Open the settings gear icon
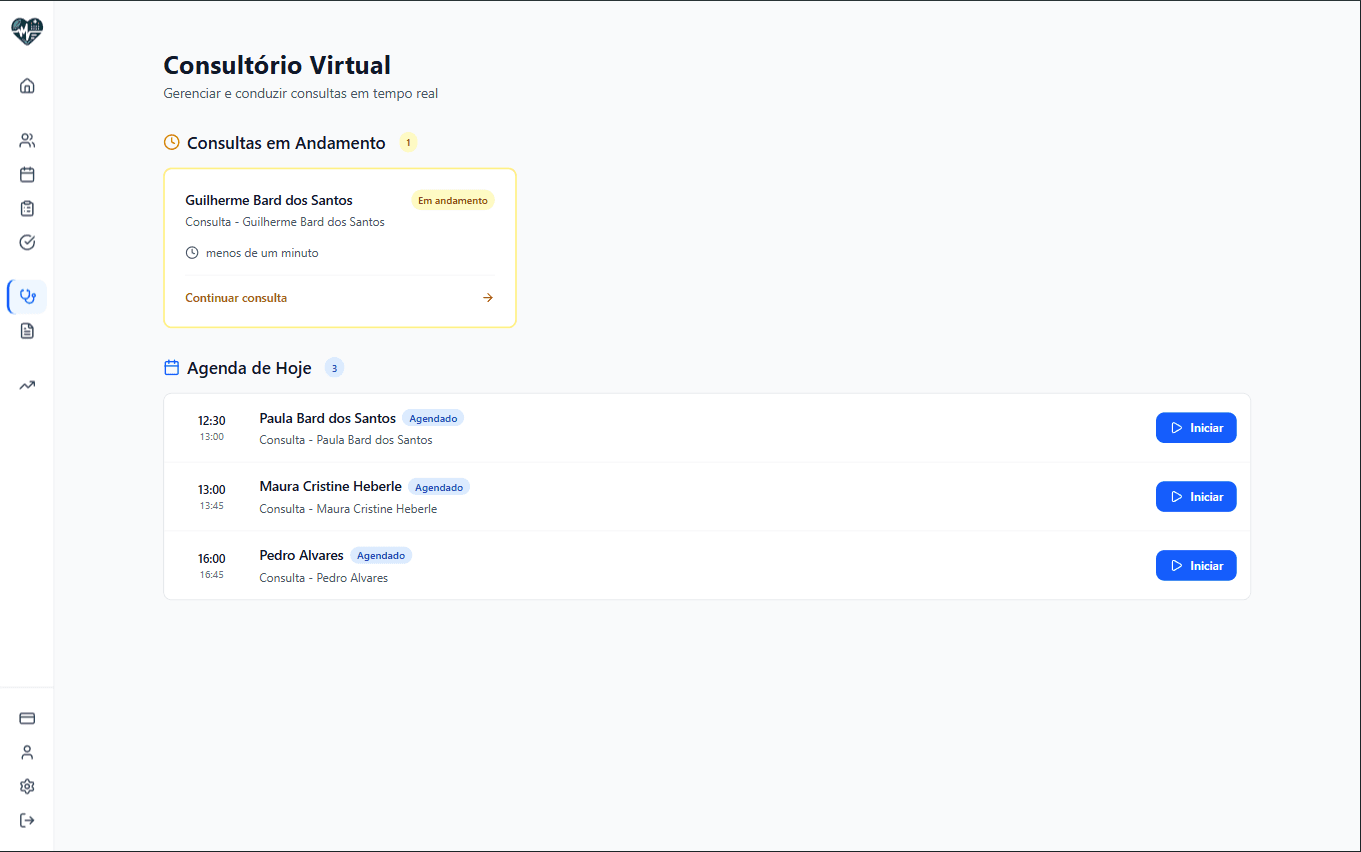This screenshot has width=1361, height=852. pos(27,786)
